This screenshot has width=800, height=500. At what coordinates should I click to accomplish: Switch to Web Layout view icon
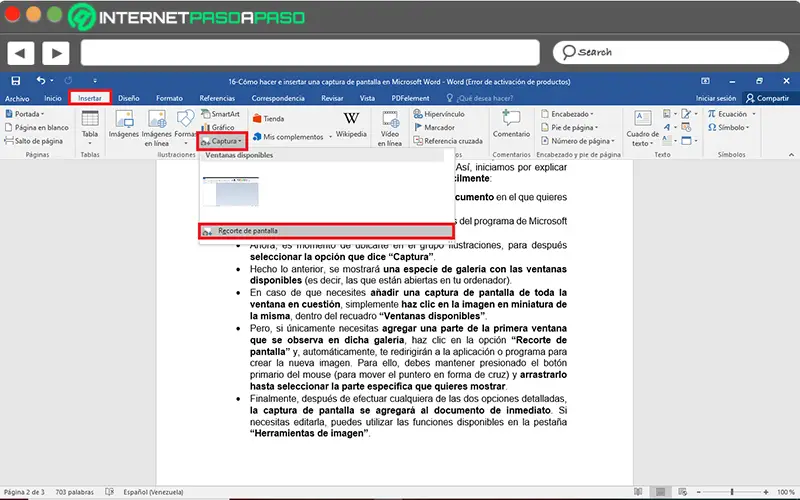[x=683, y=492]
